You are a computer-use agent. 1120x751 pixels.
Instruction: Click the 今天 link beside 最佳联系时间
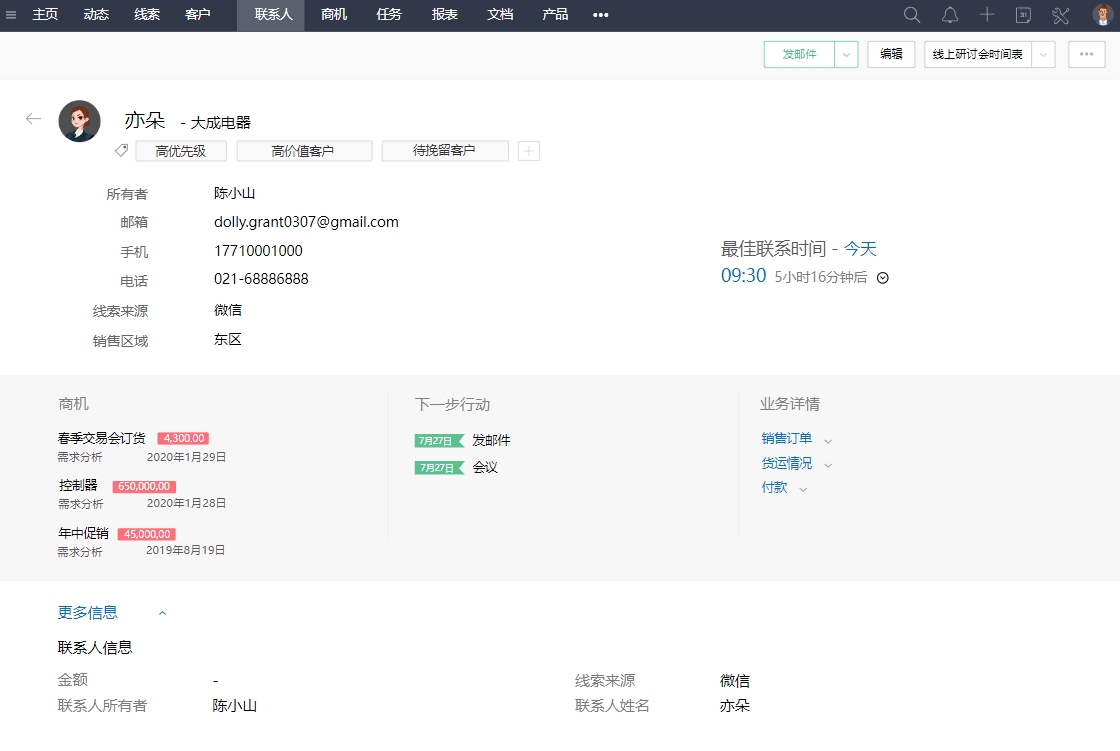[x=860, y=248]
